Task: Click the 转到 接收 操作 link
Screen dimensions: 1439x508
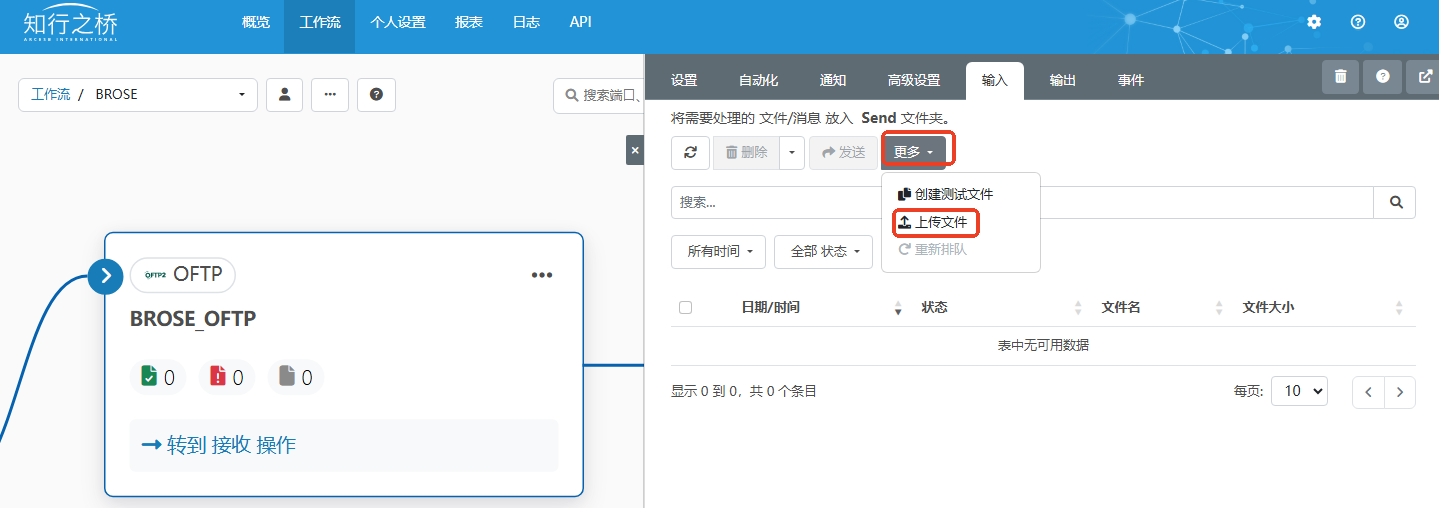Action: tap(219, 445)
